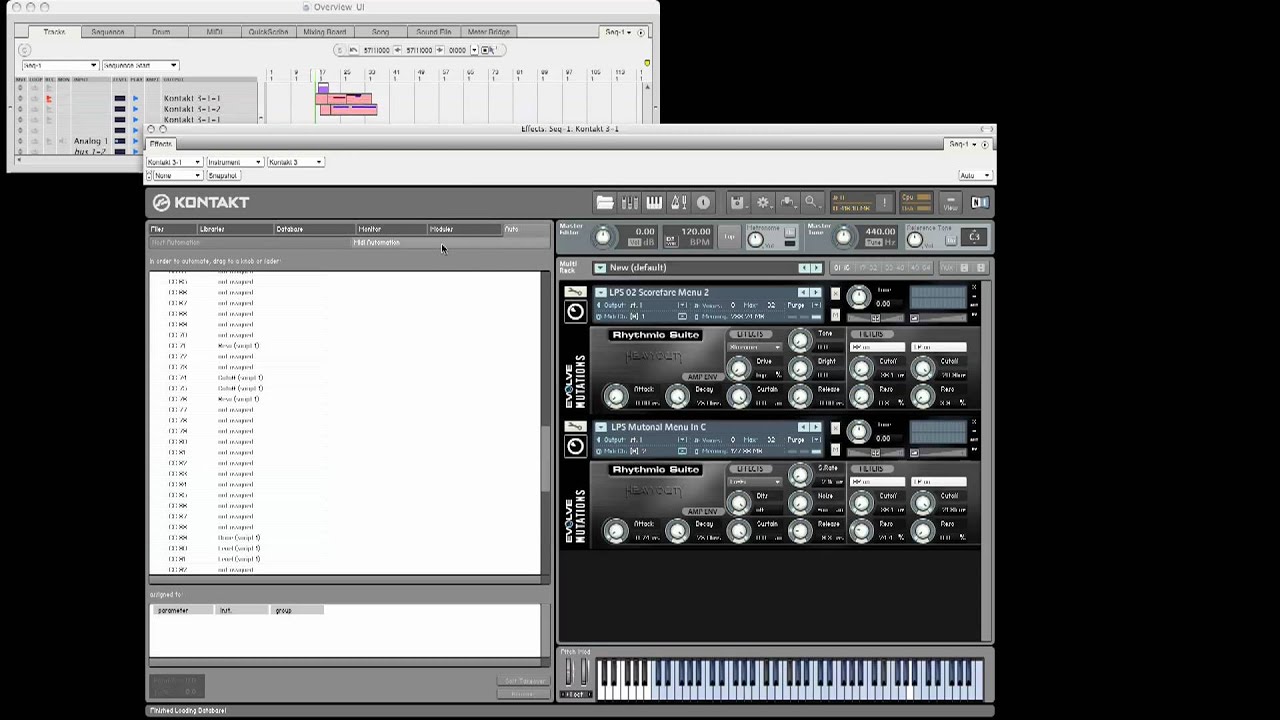The image size is (1280, 720).
Task: Go to next multi preset arrow
Action: pyautogui.click(x=816, y=268)
